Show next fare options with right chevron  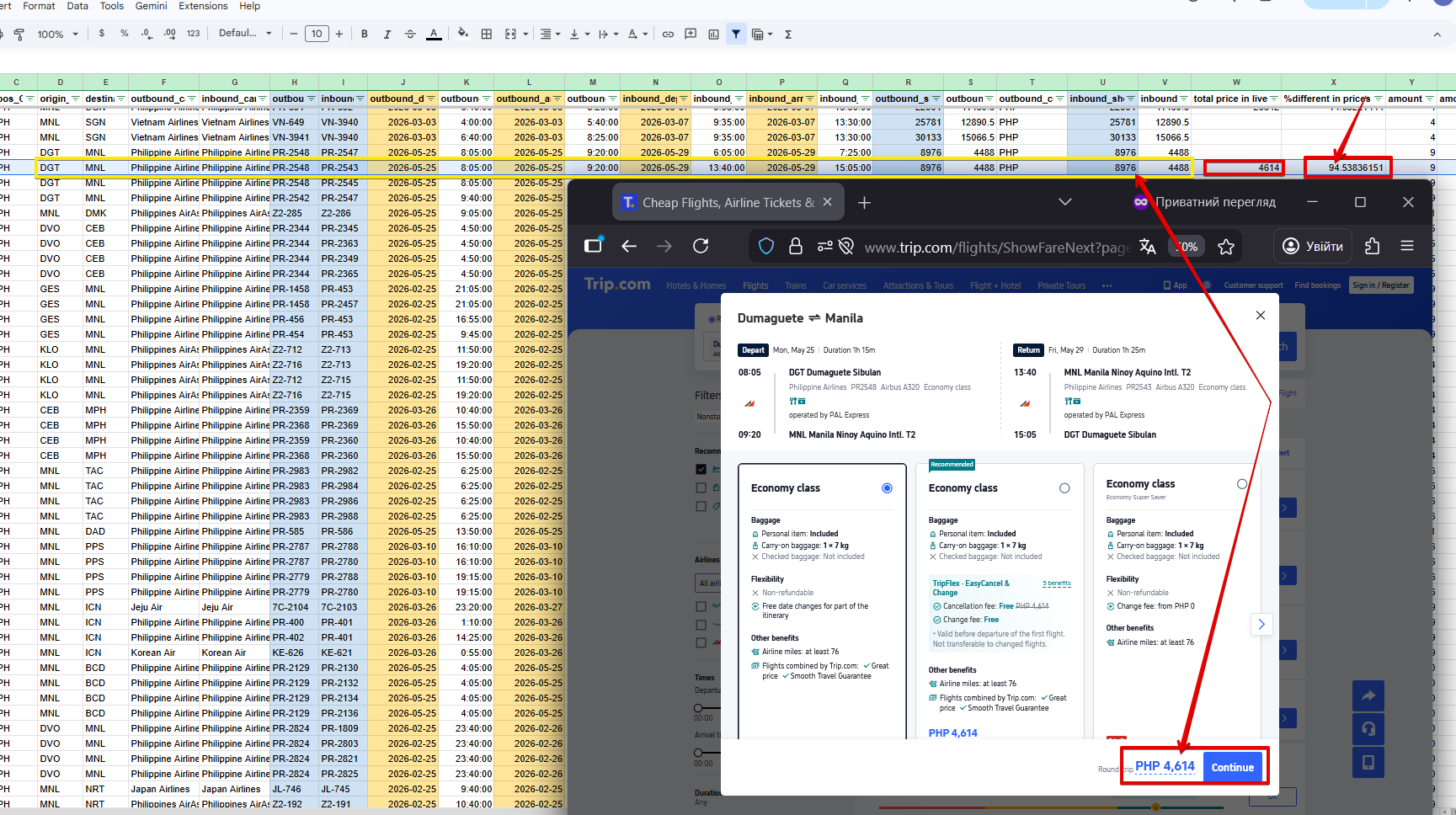(x=1261, y=624)
